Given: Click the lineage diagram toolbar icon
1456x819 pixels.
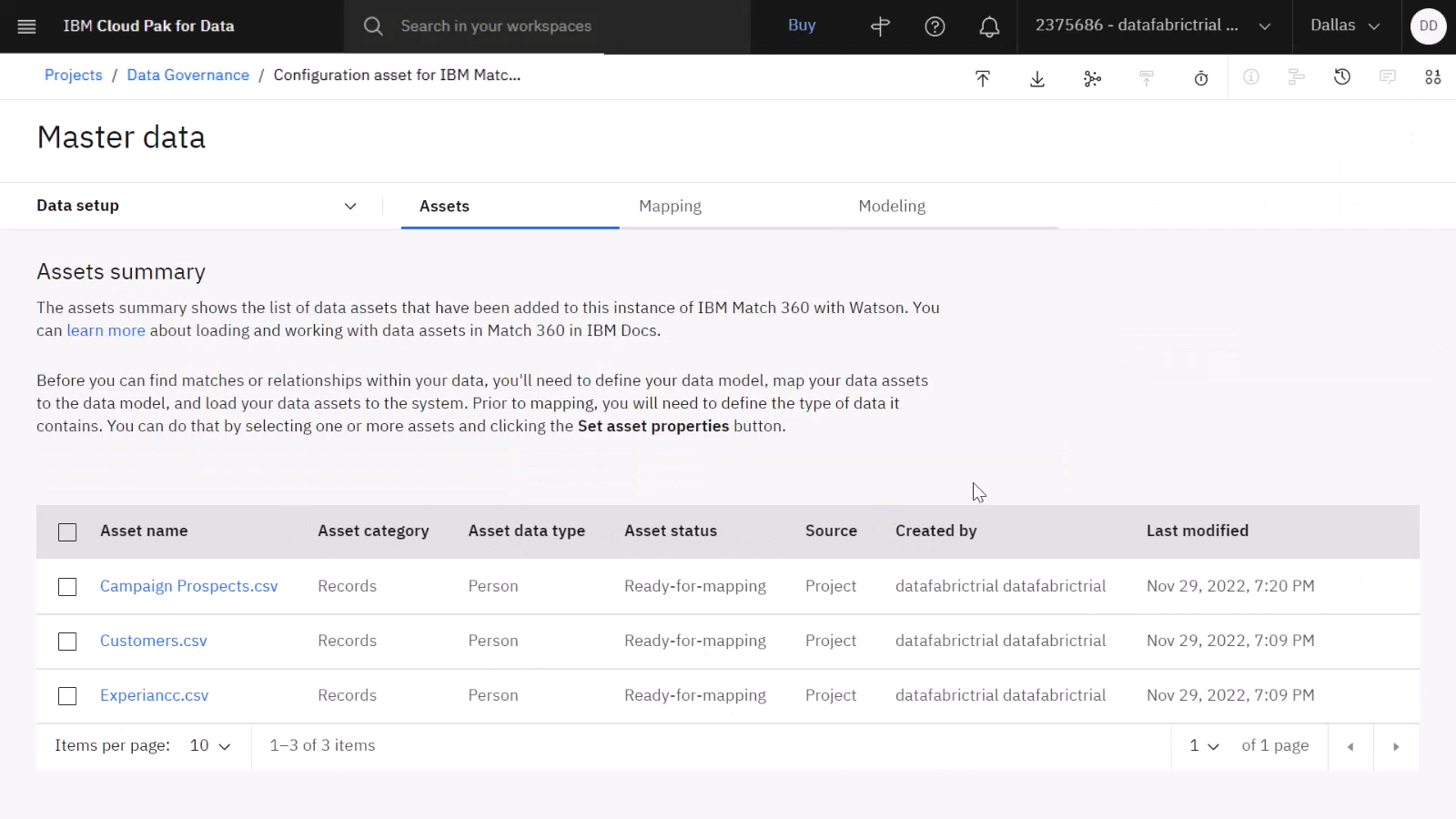Looking at the screenshot, I should pyautogui.click(x=1297, y=77).
